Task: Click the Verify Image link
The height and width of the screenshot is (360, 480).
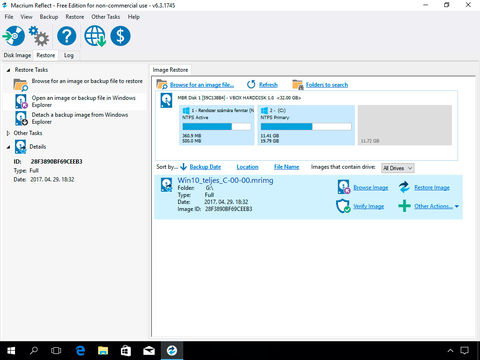Action: [368, 206]
